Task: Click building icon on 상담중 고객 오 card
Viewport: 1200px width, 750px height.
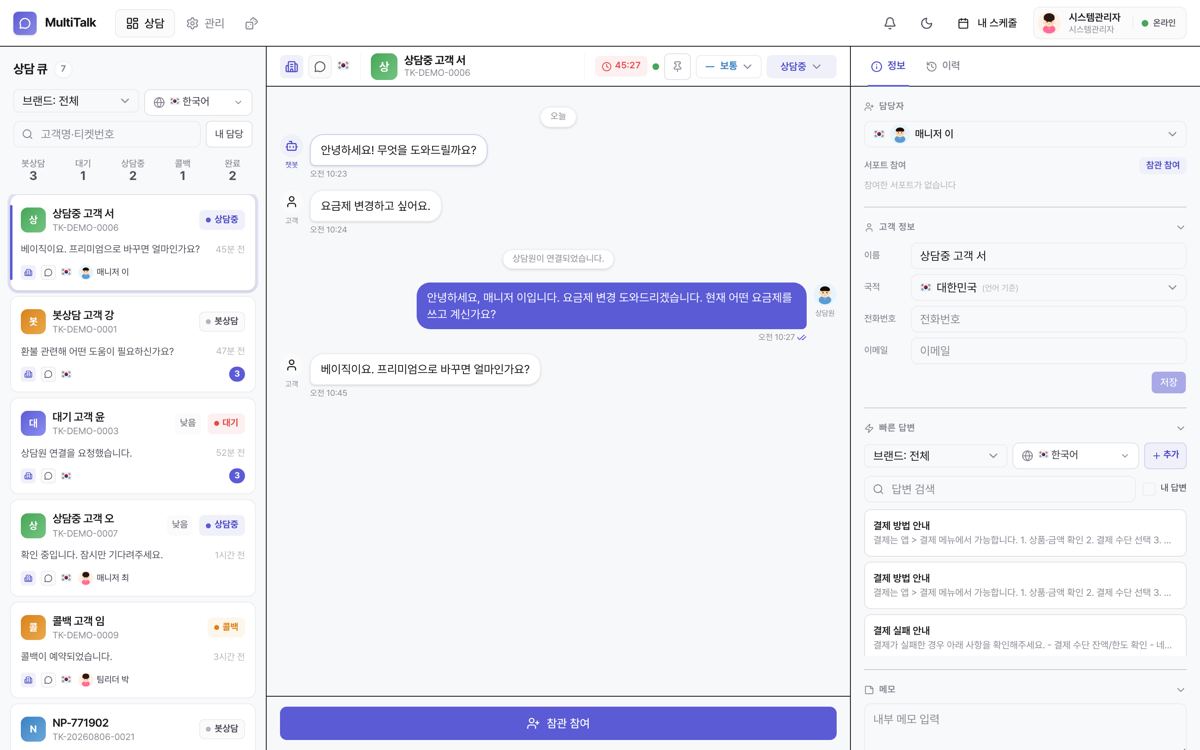Action: [x=28, y=578]
